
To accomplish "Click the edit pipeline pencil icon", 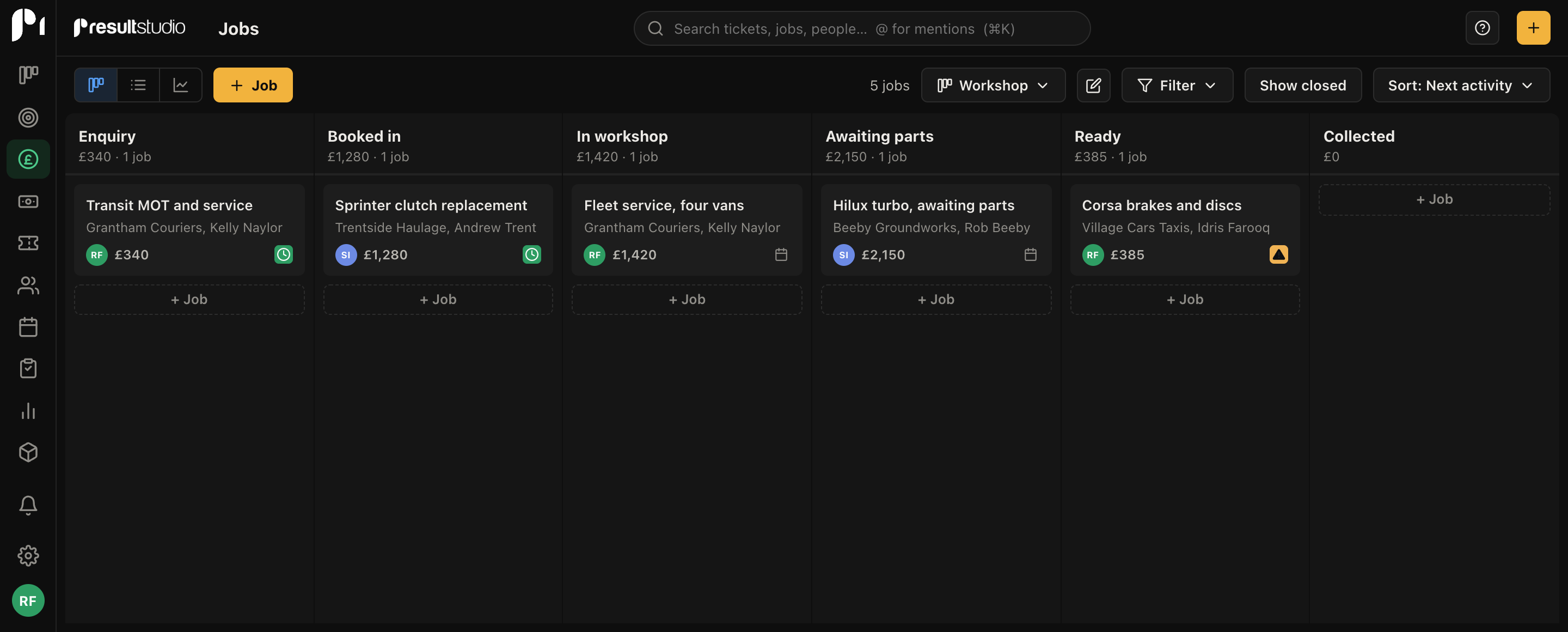I will 1093,85.
